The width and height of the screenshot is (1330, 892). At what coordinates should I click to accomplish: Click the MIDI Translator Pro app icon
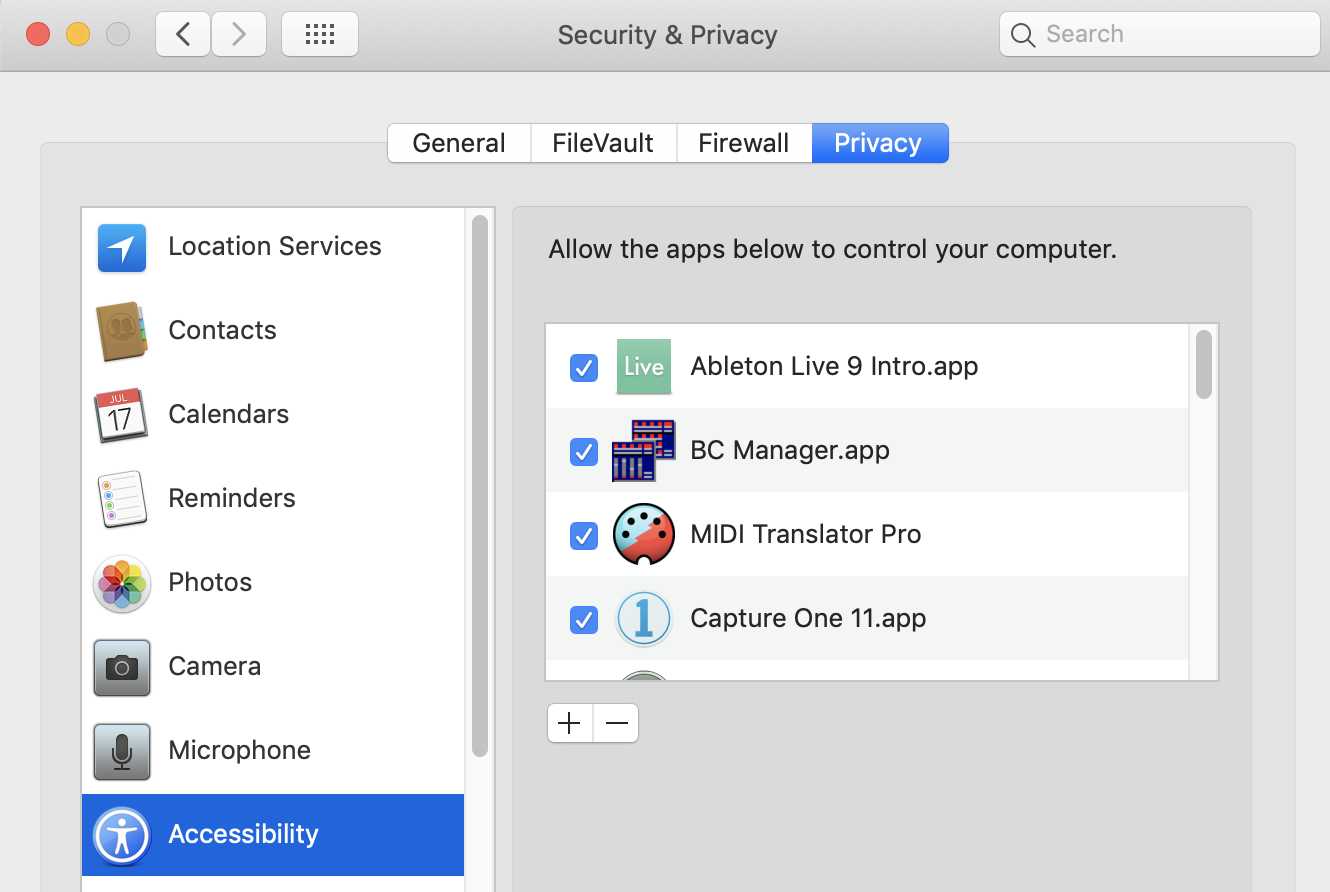click(643, 535)
